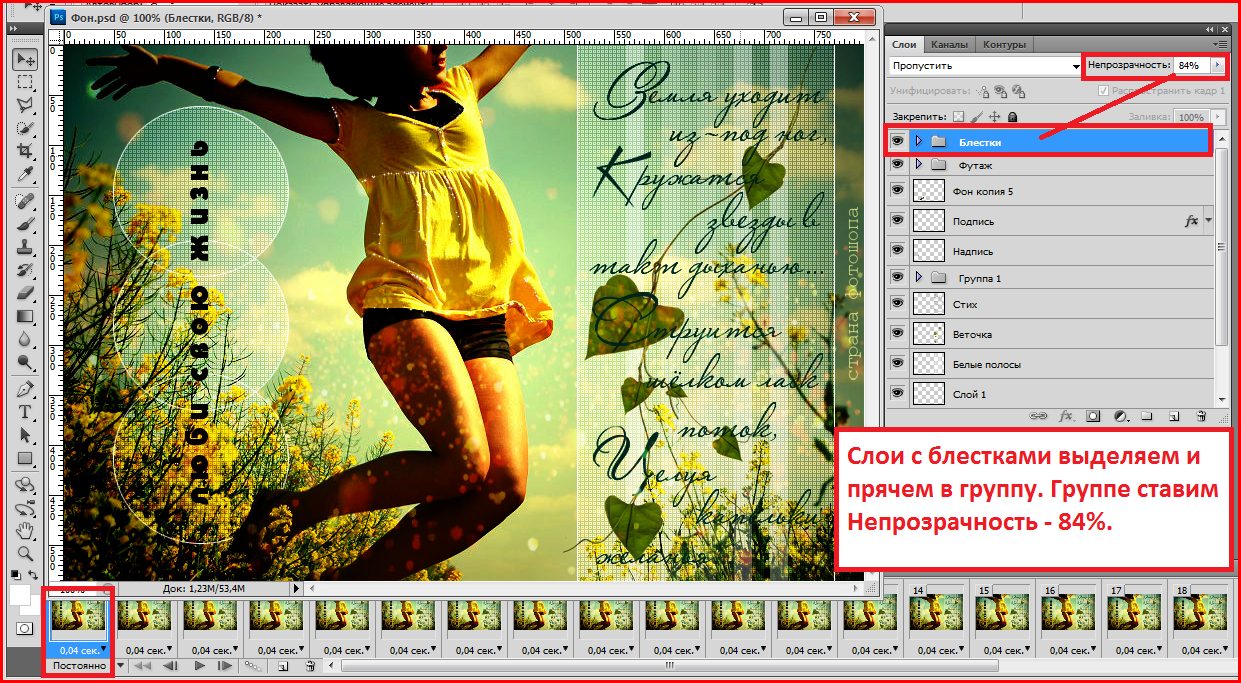Screen dimensions: 1241x683
Task: Hide the Блестки group
Action: [x=897, y=142]
